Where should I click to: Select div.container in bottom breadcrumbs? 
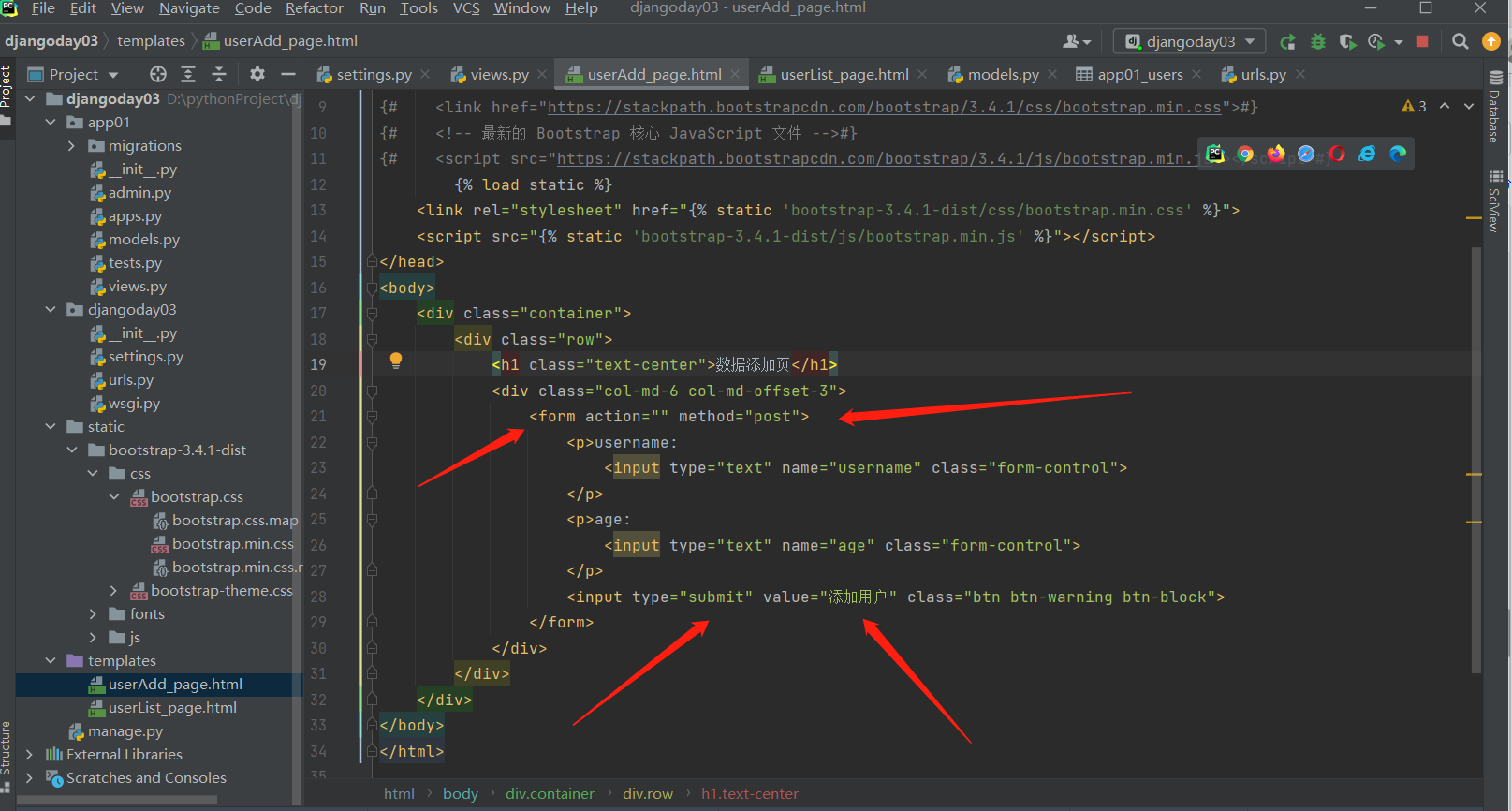550,794
